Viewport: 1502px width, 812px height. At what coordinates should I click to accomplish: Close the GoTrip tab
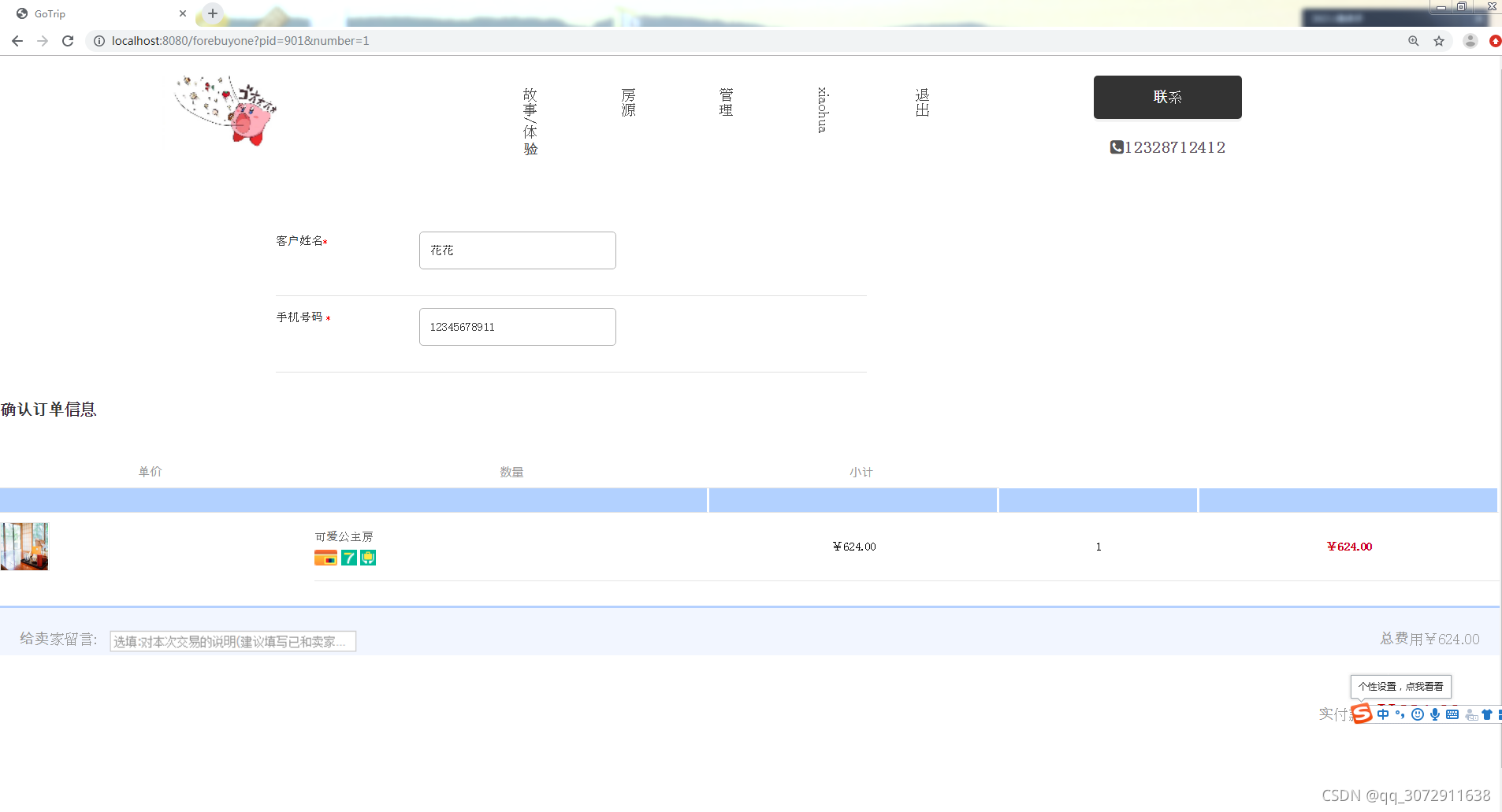pos(183,13)
